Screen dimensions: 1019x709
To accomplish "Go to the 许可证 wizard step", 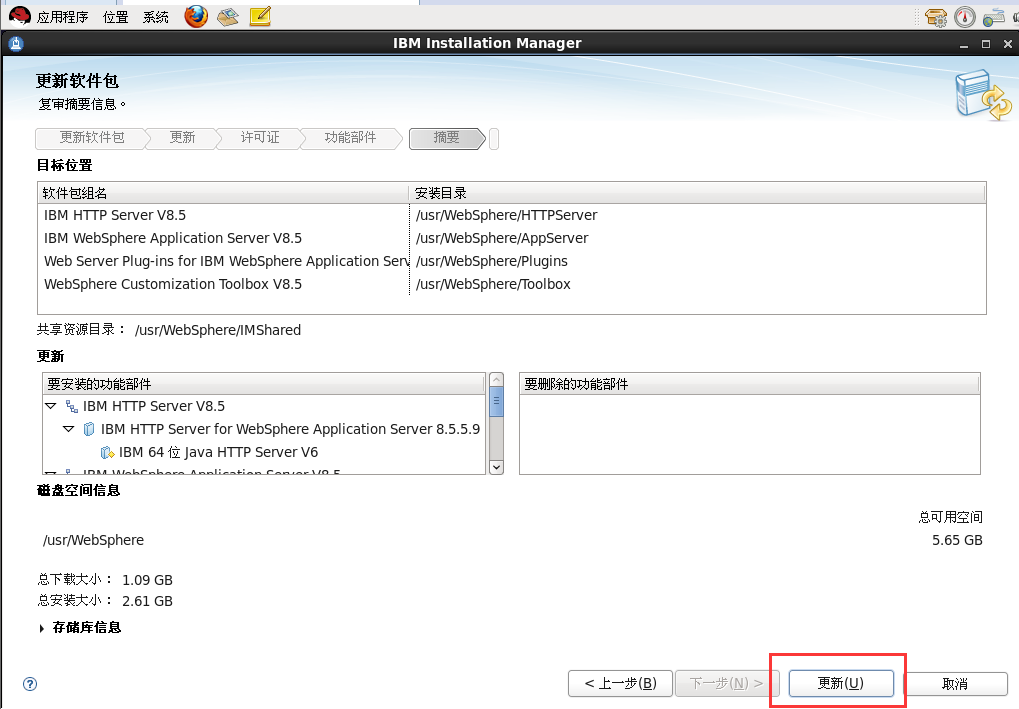I will (260, 138).
